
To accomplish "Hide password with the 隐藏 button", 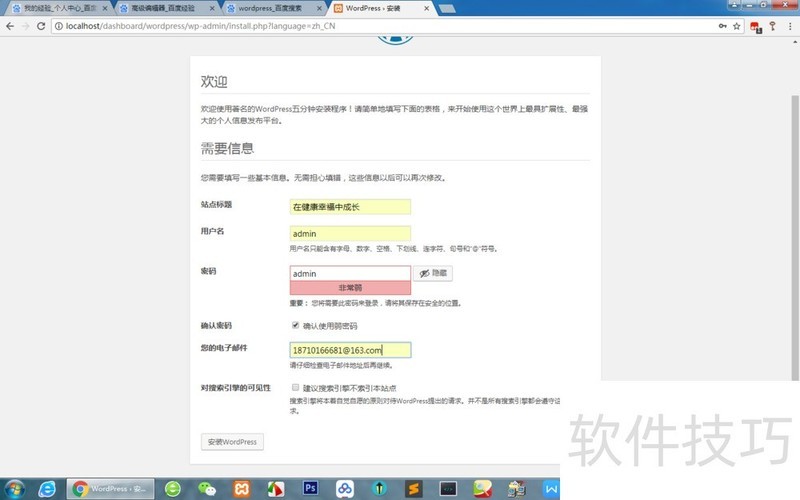I will 433,273.
